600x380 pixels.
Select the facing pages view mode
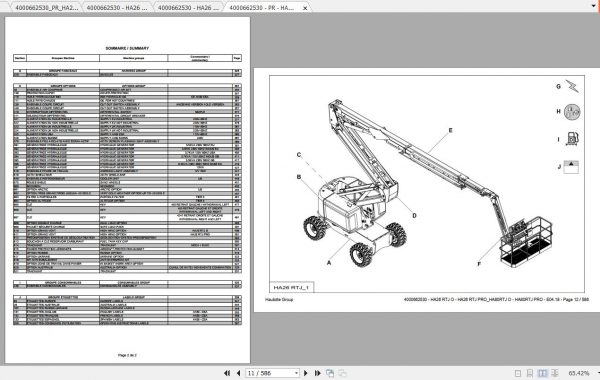(543, 373)
